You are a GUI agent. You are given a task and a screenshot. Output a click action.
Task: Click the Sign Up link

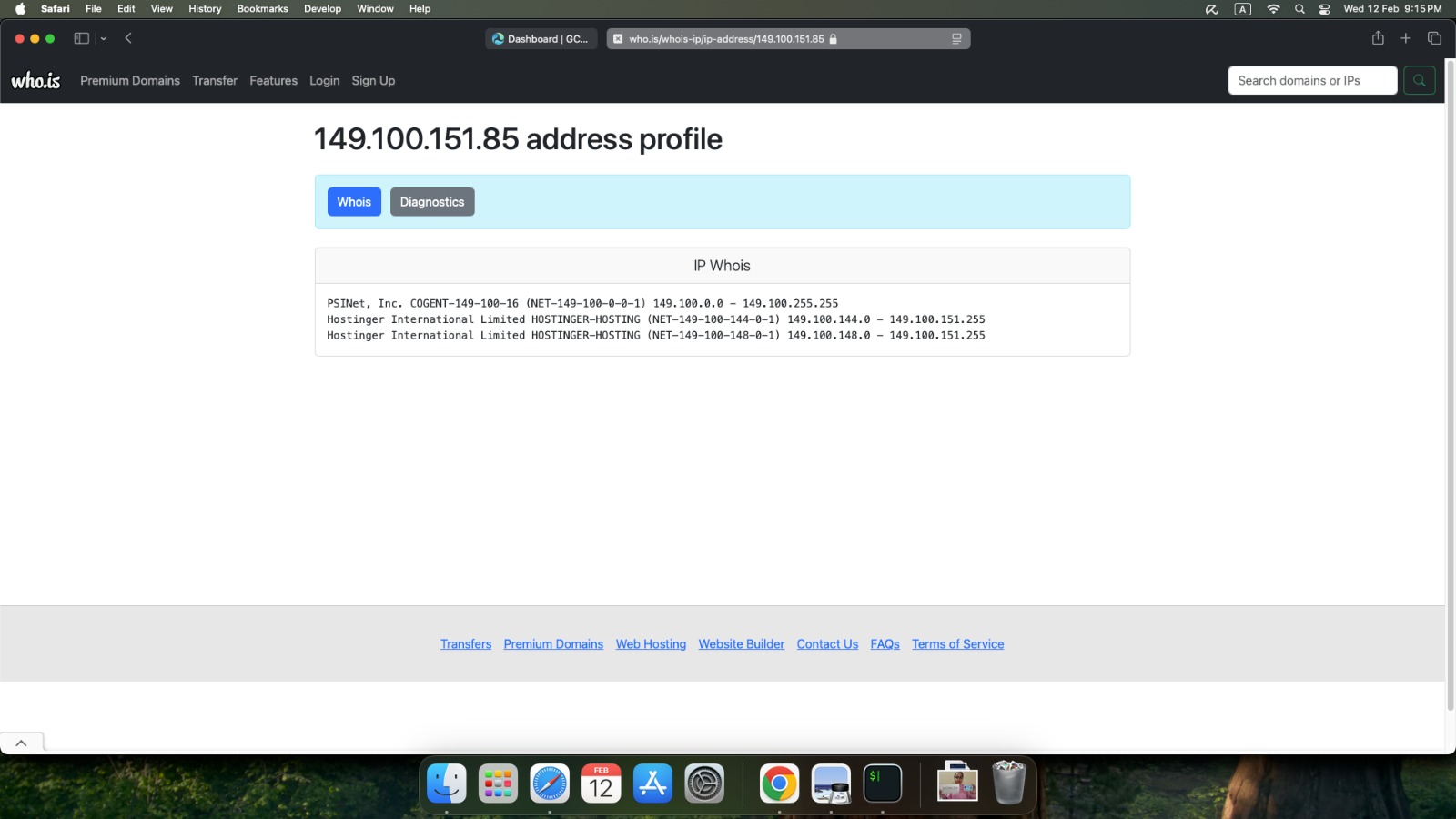point(373,80)
